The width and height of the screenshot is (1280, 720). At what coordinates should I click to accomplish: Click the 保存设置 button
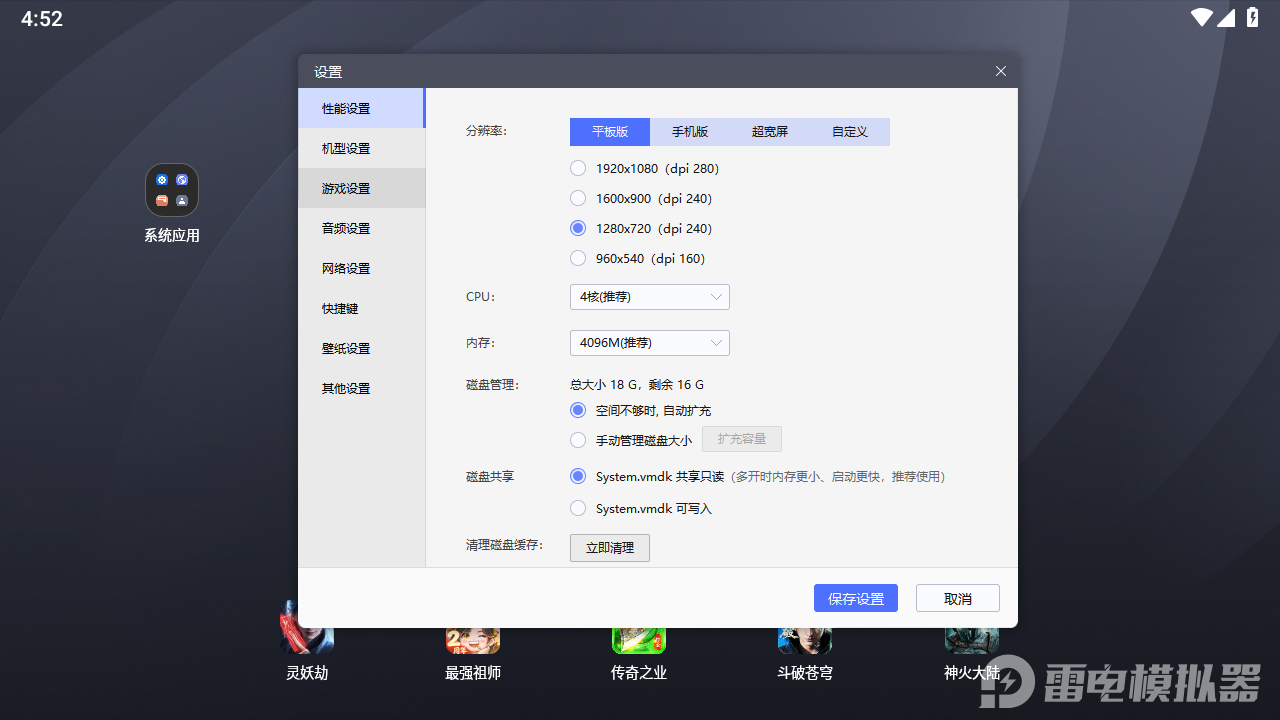pyautogui.click(x=855, y=598)
